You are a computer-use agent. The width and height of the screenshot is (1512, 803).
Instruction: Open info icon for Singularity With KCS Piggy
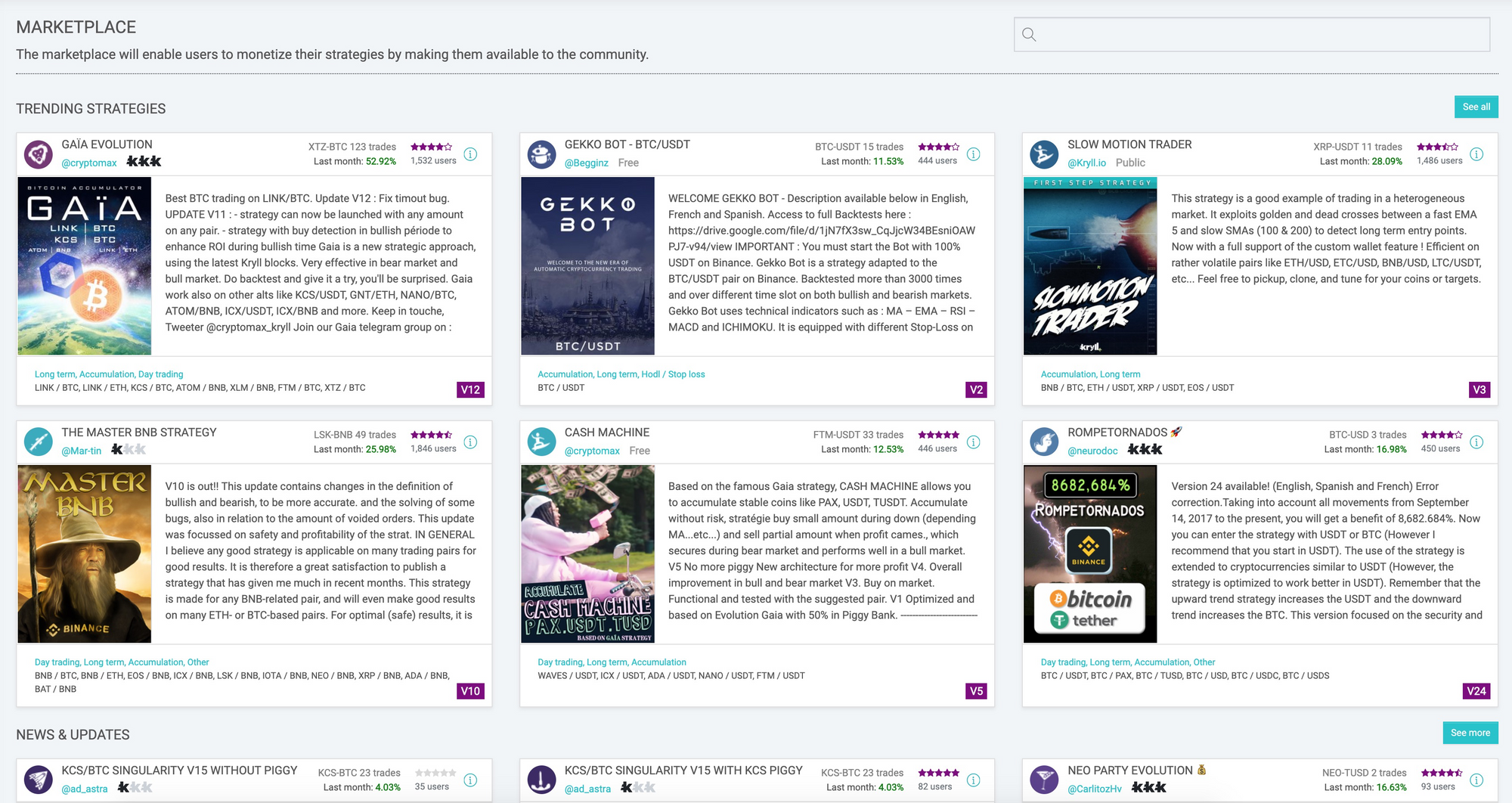pyautogui.click(x=974, y=780)
